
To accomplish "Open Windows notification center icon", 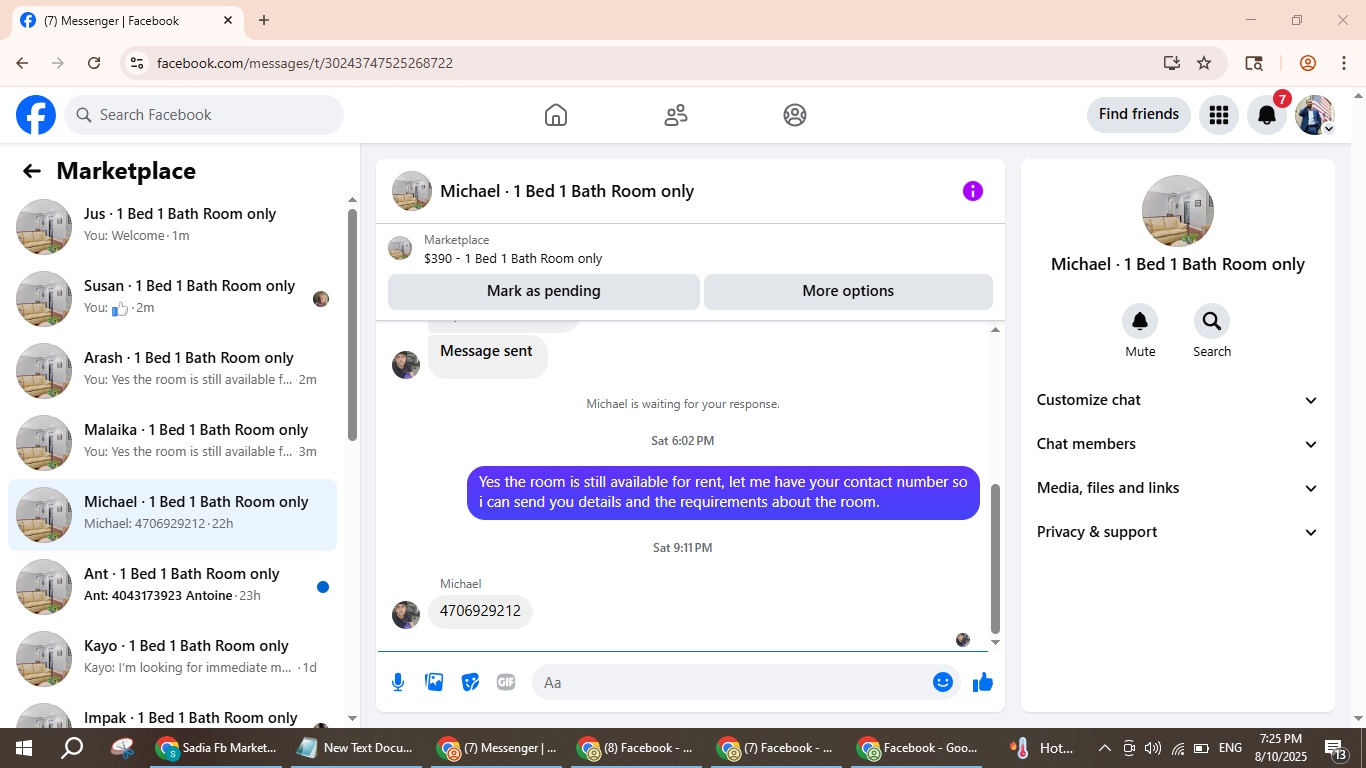I will click(x=1337, y=748).
